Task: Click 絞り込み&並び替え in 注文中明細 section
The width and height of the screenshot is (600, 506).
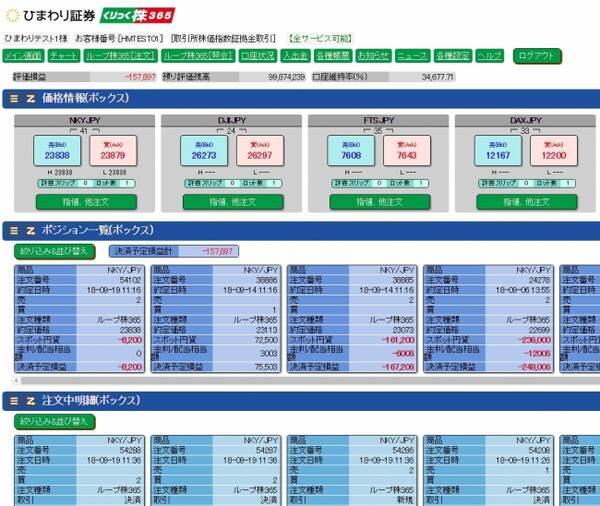Action: click(54, 422)
